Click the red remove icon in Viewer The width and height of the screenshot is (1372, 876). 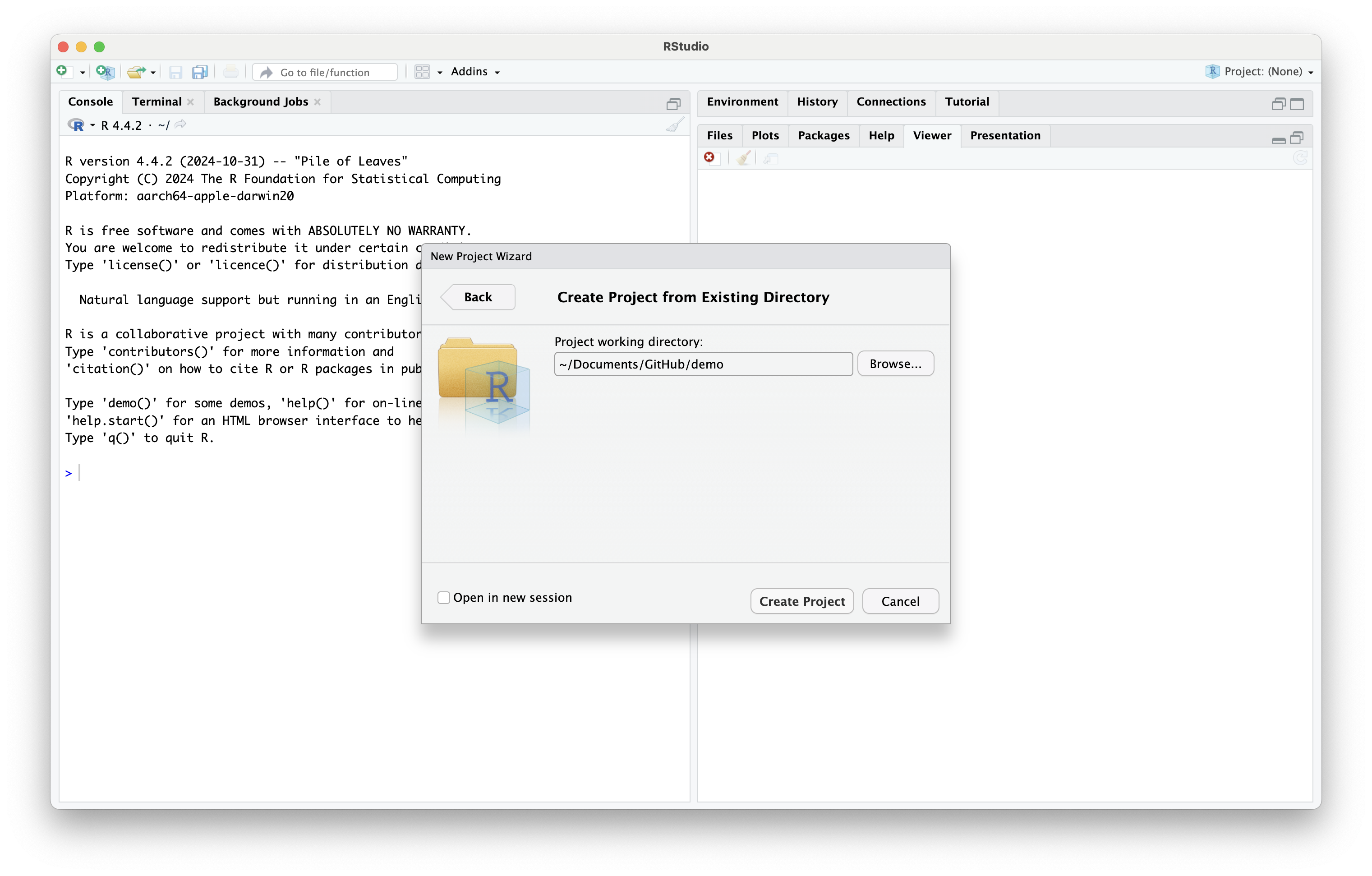point(709,158)
